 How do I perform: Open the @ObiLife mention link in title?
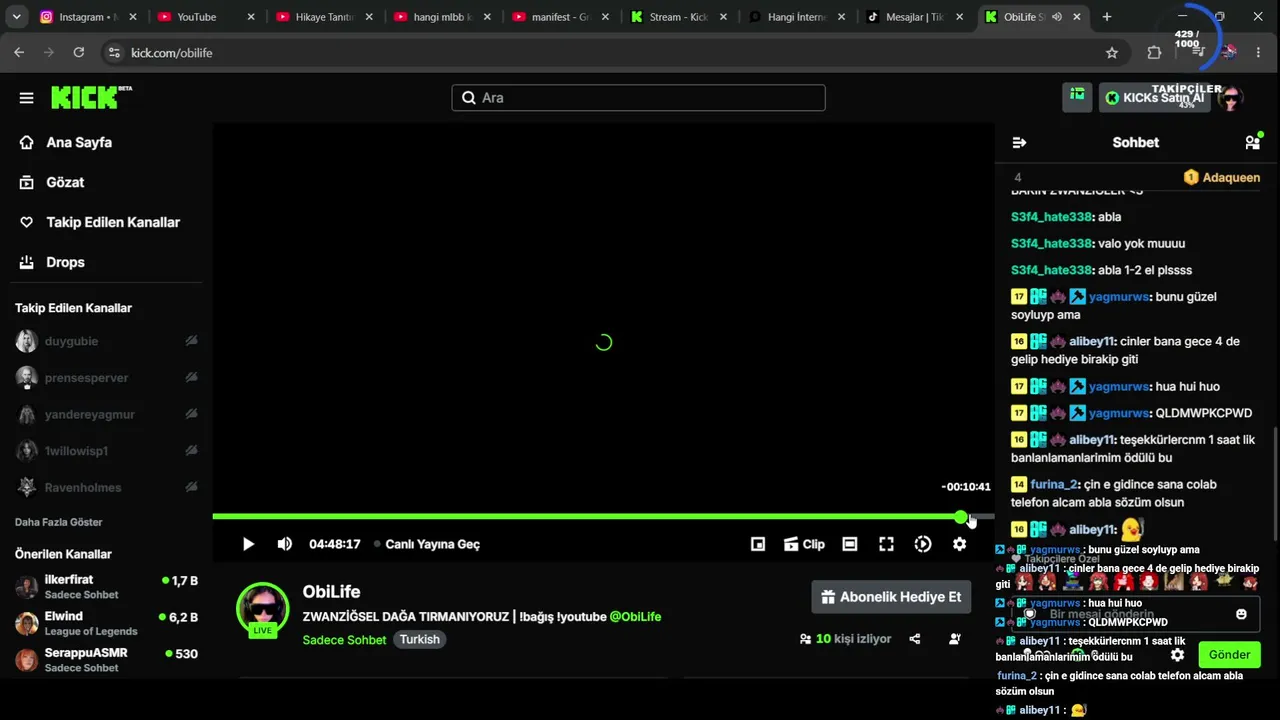[635, 617]
